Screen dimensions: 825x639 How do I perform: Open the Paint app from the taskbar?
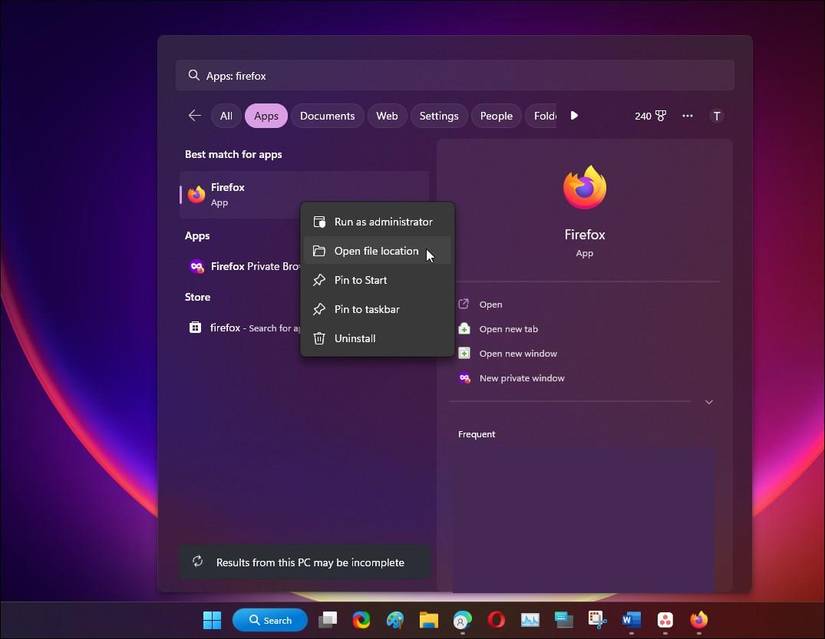coord(395,620)
